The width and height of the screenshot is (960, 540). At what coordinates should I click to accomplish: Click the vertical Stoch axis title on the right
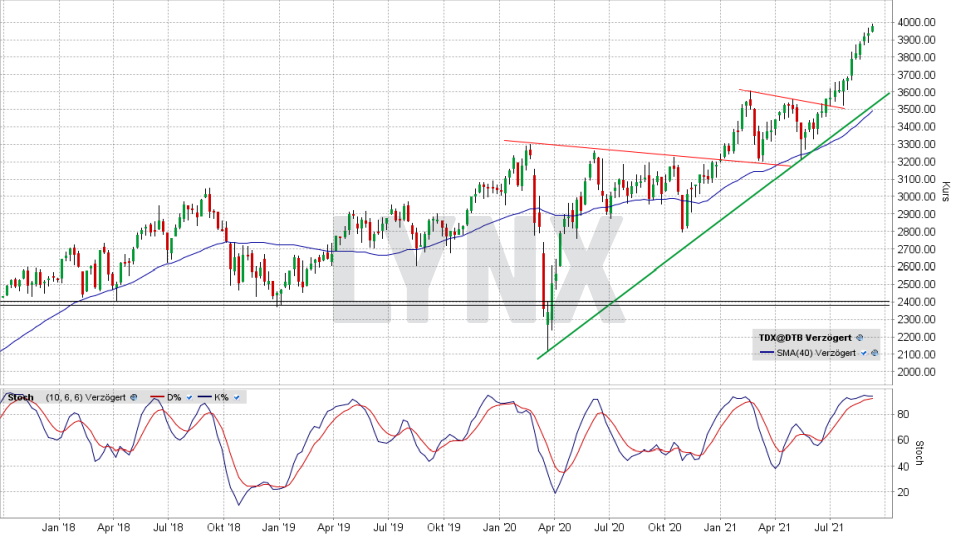(919, 453)
